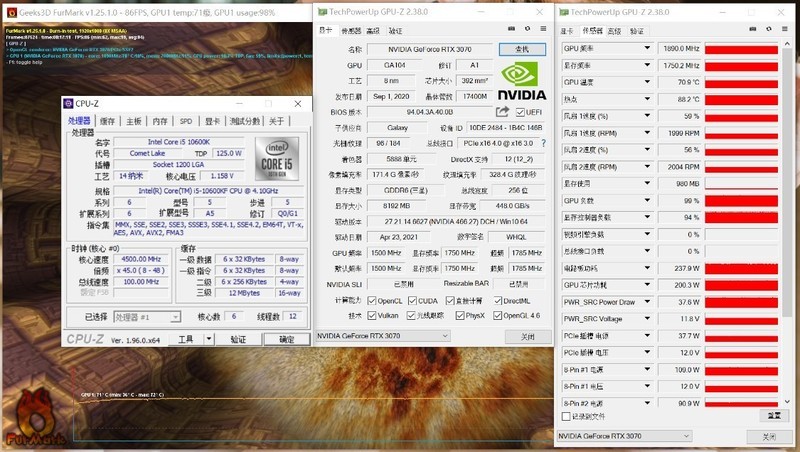The image size is (800, 452).
Task: Click the 1890.0 MHz sensor value
Action: click(x=680, y=48)
